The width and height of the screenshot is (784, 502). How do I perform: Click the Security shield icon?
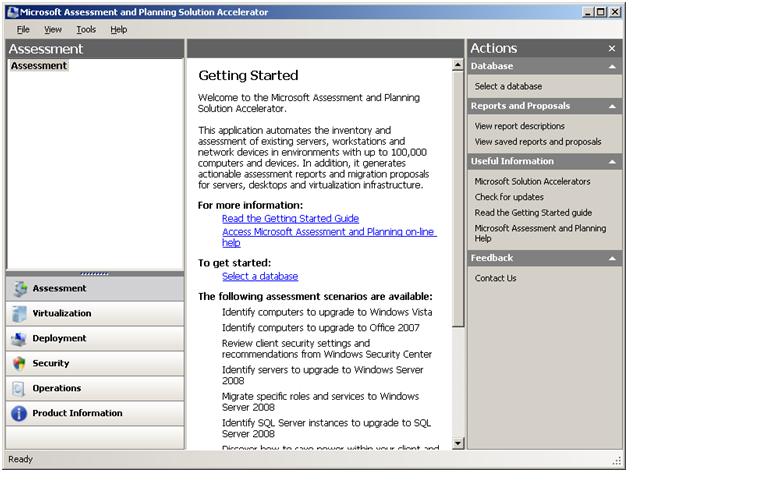[19, 363]
